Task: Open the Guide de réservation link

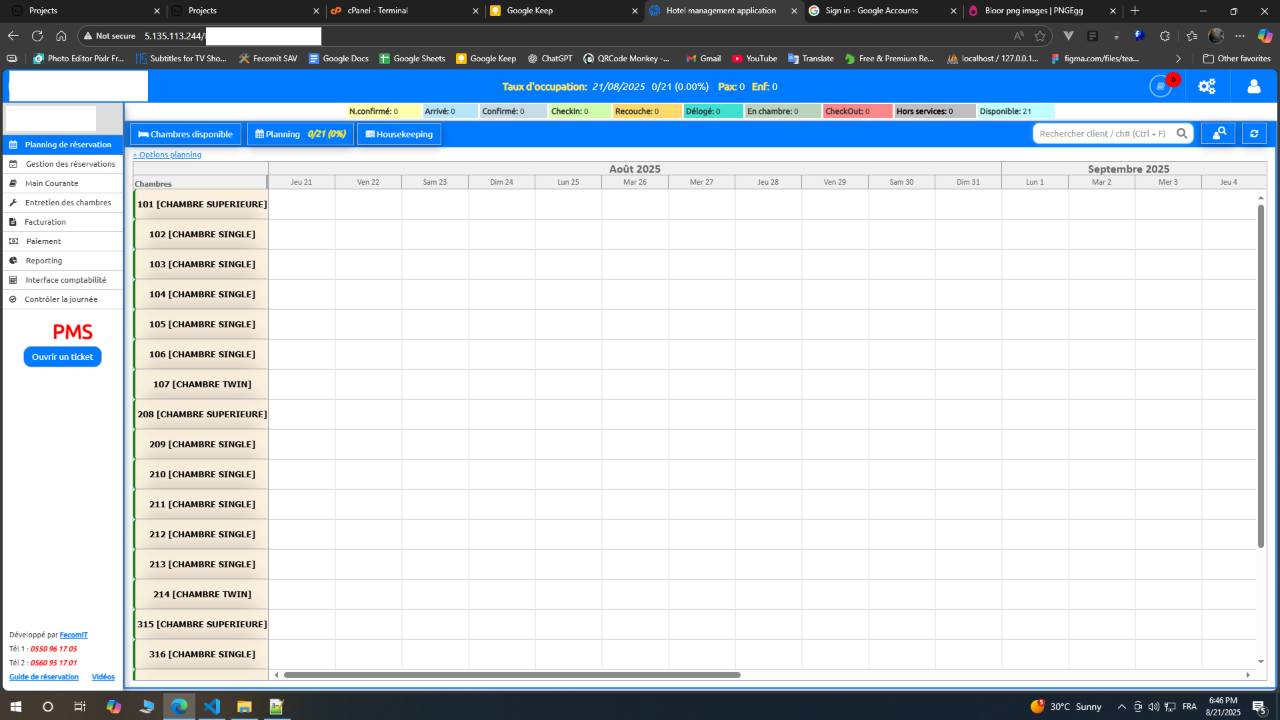Action: pos(44,677)
